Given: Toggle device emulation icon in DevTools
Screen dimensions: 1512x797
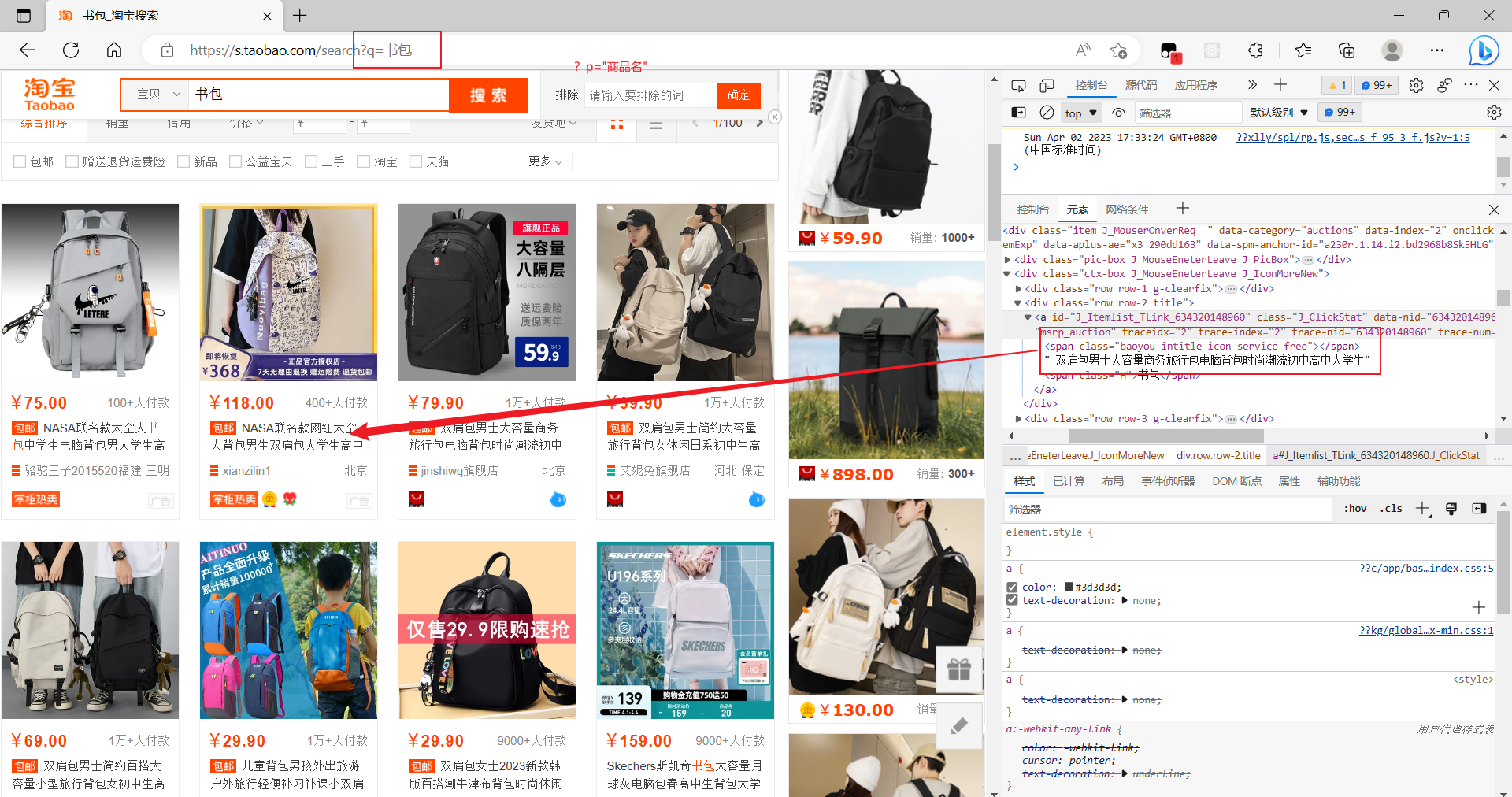Looking at the screenshot, I should pos(1047,85).
